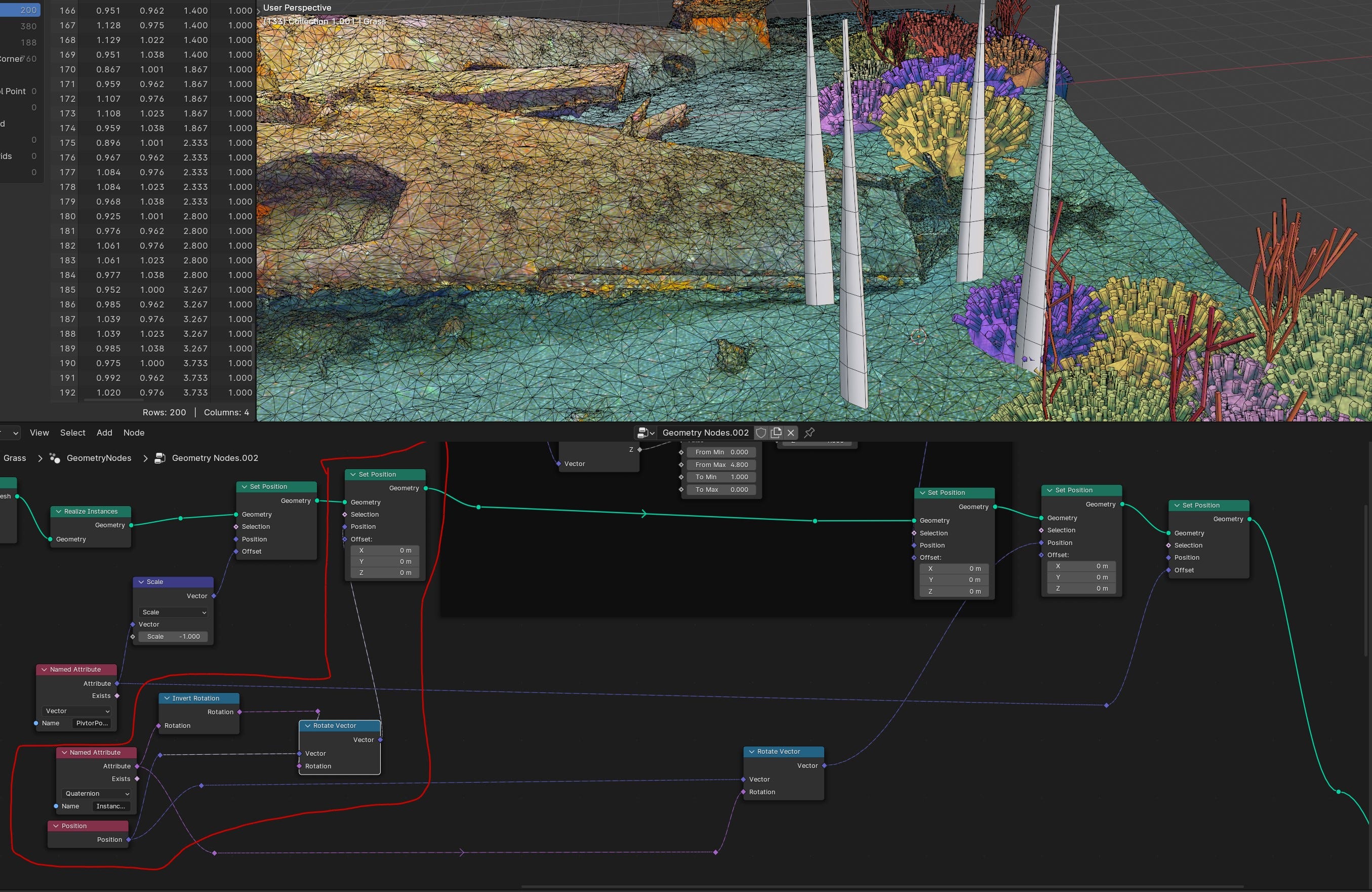This screenshot has height=892, width=1372.
Task: Collapse the Scale vector math node
Action: tap(141, 582)
